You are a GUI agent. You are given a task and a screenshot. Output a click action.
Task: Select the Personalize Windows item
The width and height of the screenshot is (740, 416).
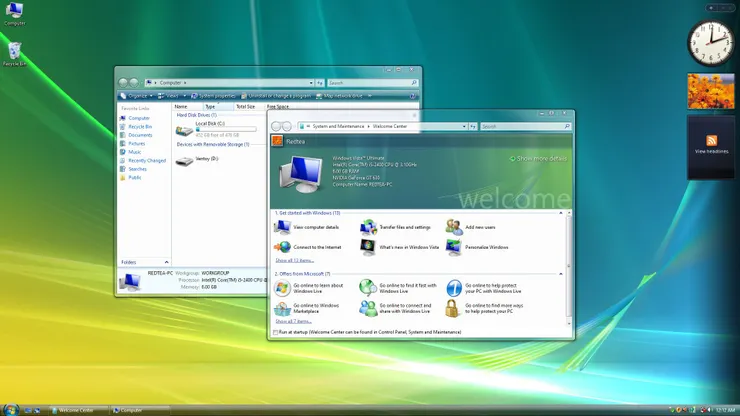click(x=477, y=247)
